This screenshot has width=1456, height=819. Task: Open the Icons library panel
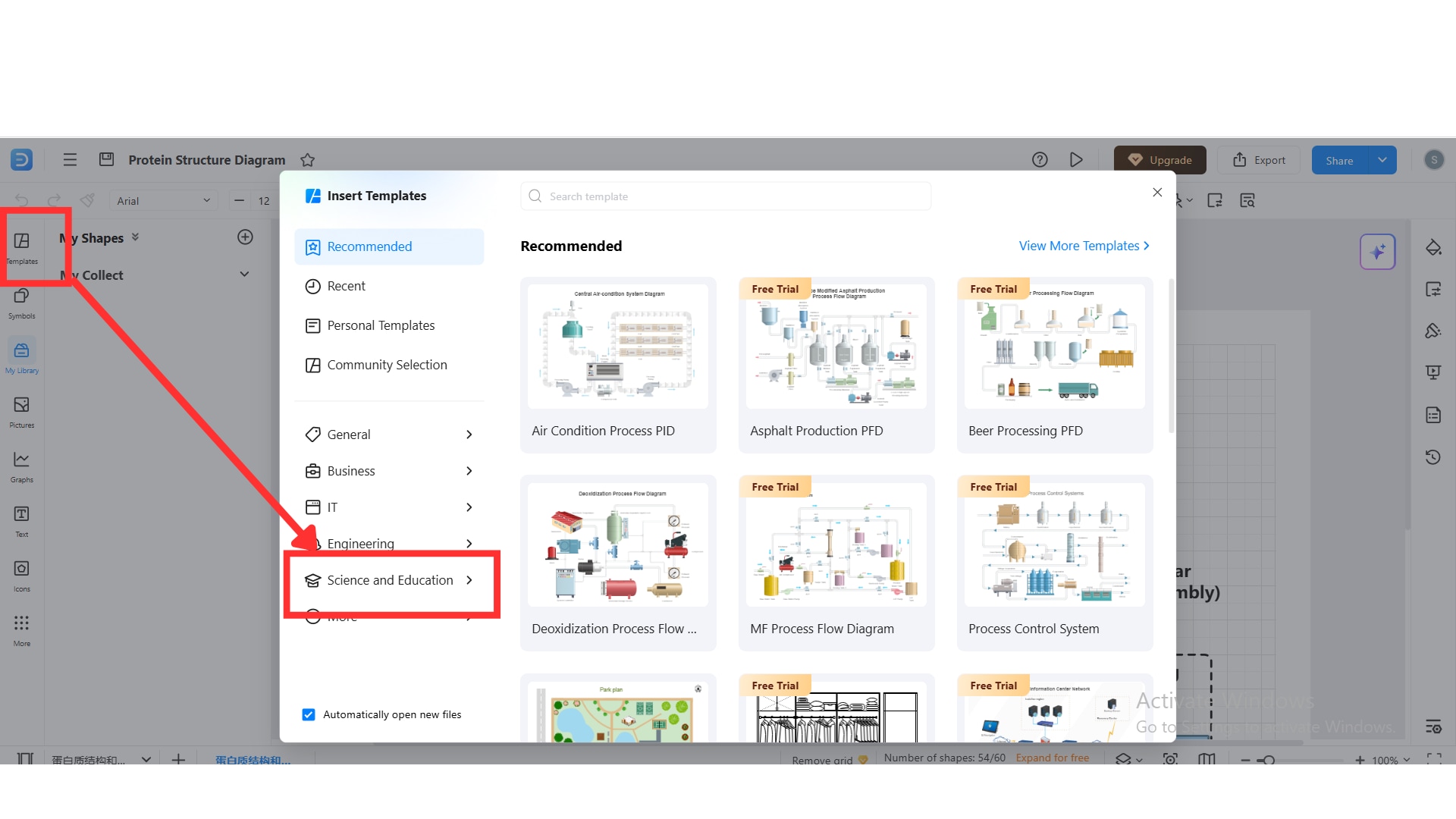point(21,571)
